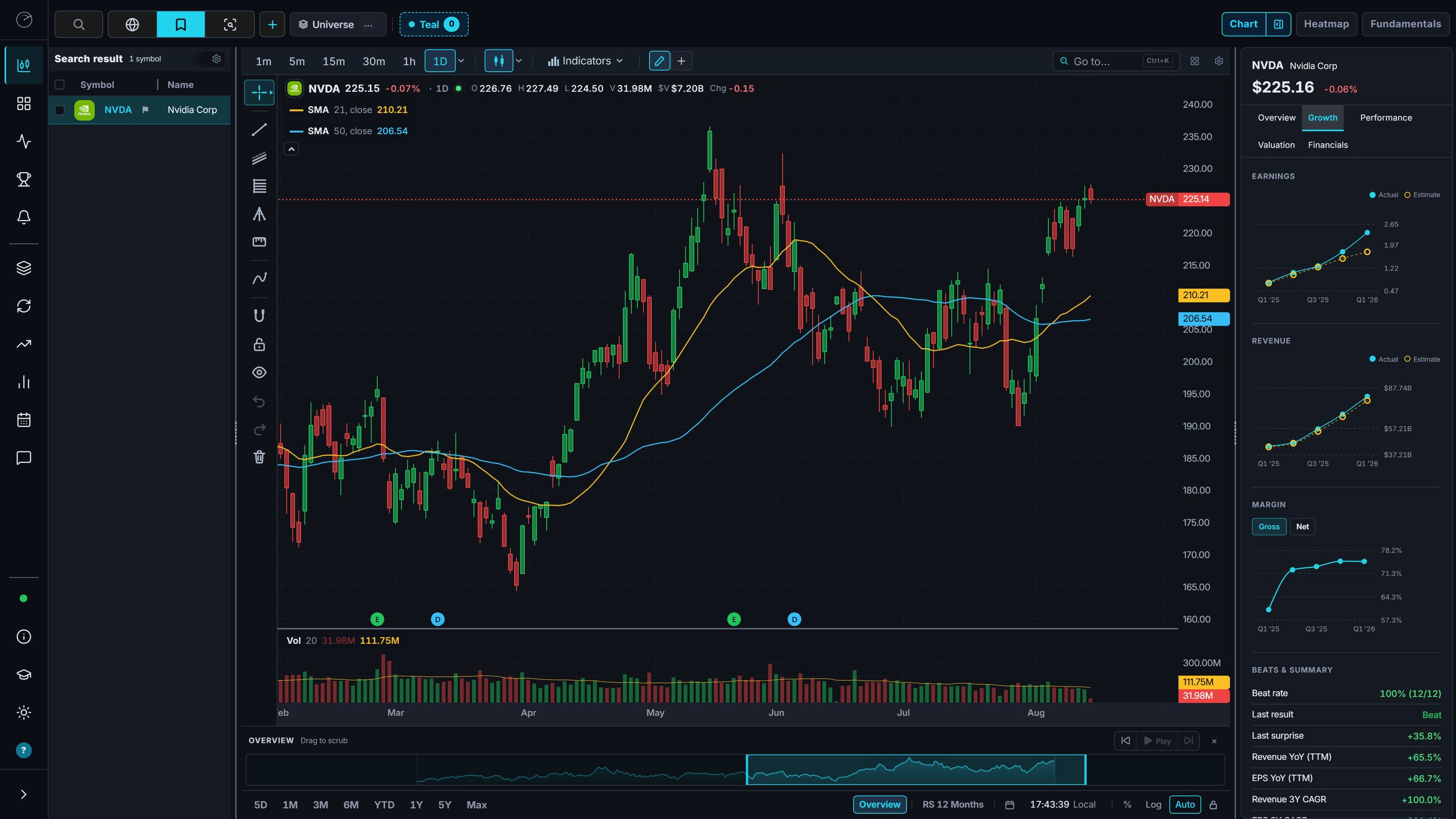Open the education graduation cap icon
The height and width of the screenshot is (819, 1456).
point(24,675)
